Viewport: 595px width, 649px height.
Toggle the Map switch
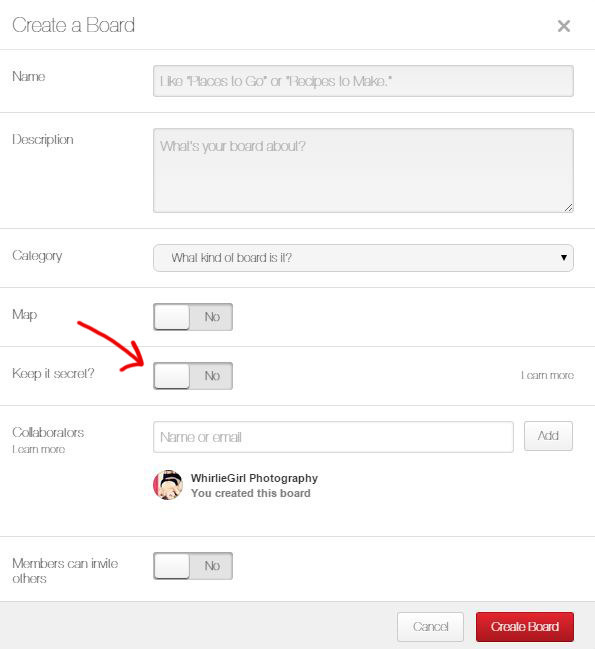pyautogui.click(x=193, y=317)
